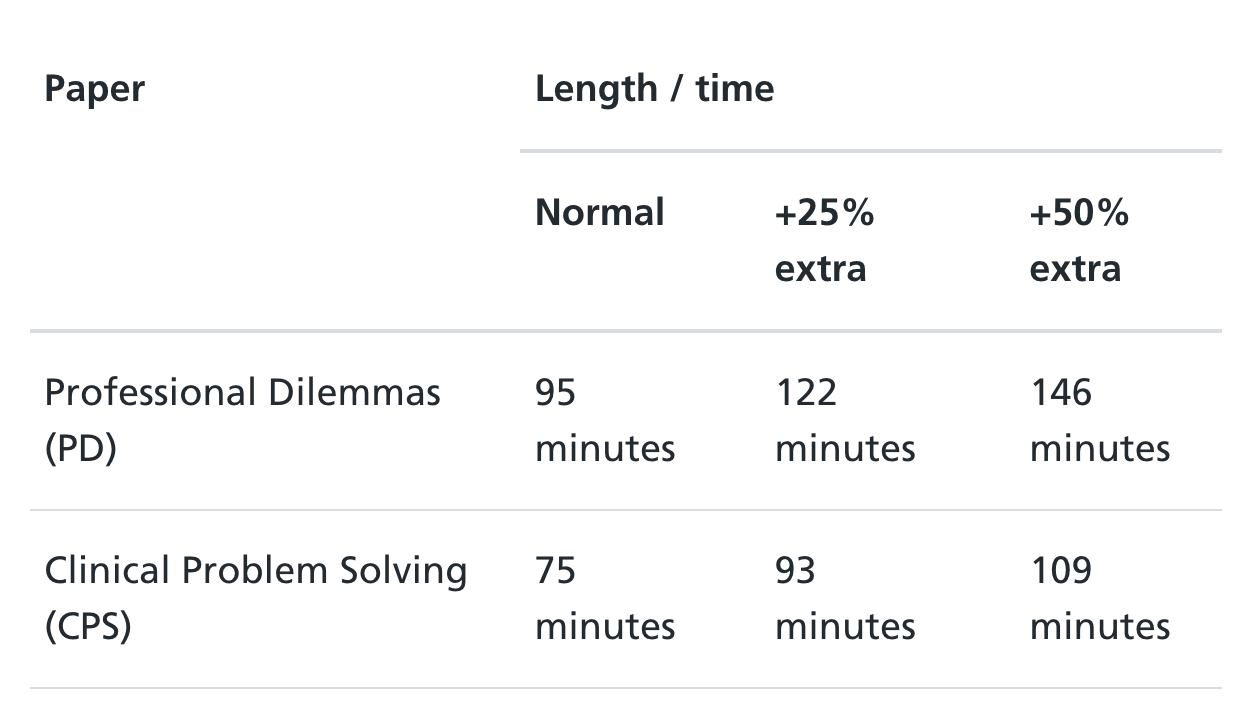Select the 95 minutes cell
1246x720 pixels.
pos(604,420)
